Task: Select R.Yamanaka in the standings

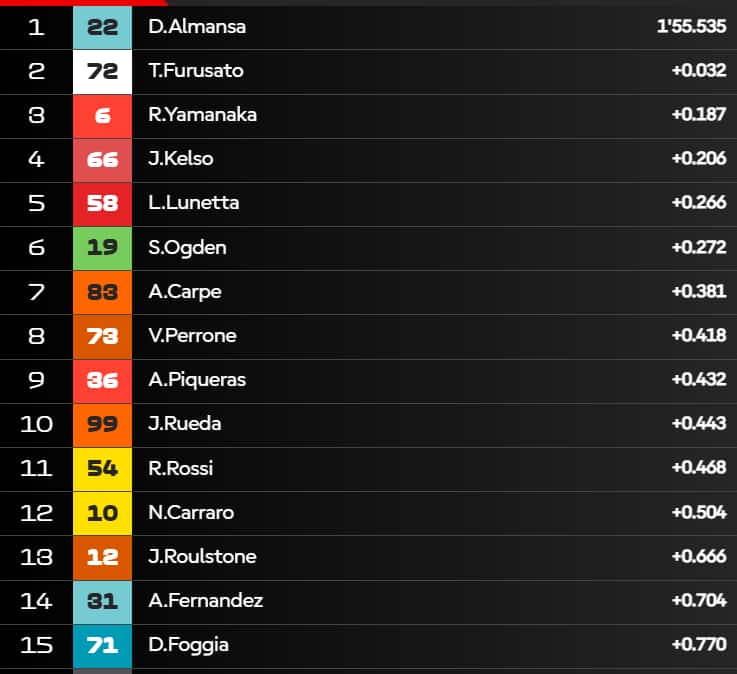Action: pos(203,115)
